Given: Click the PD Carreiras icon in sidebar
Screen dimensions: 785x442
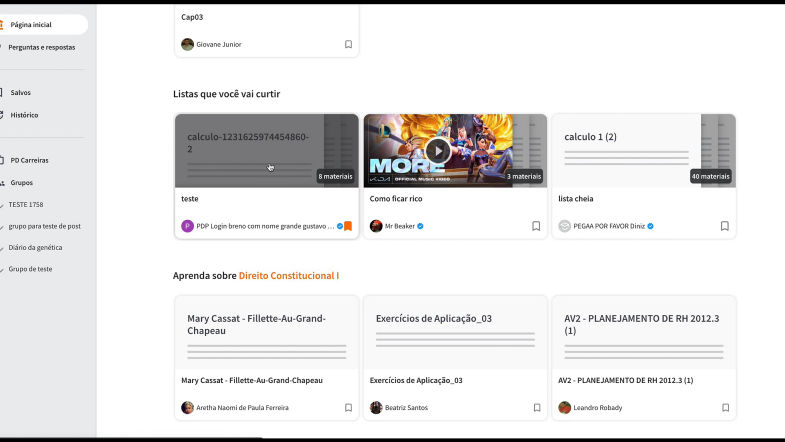Looking at the screenshot, I should click(2, 160).
